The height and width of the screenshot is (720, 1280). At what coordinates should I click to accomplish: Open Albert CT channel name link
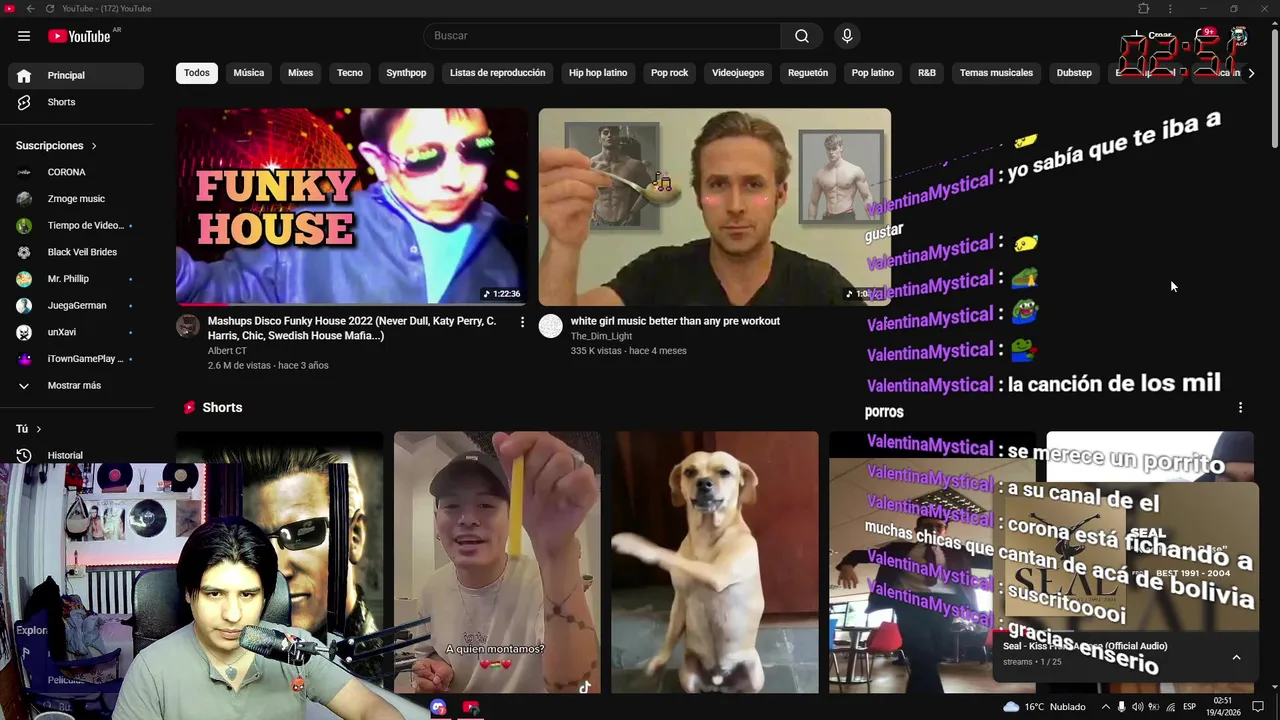[227, 351]
